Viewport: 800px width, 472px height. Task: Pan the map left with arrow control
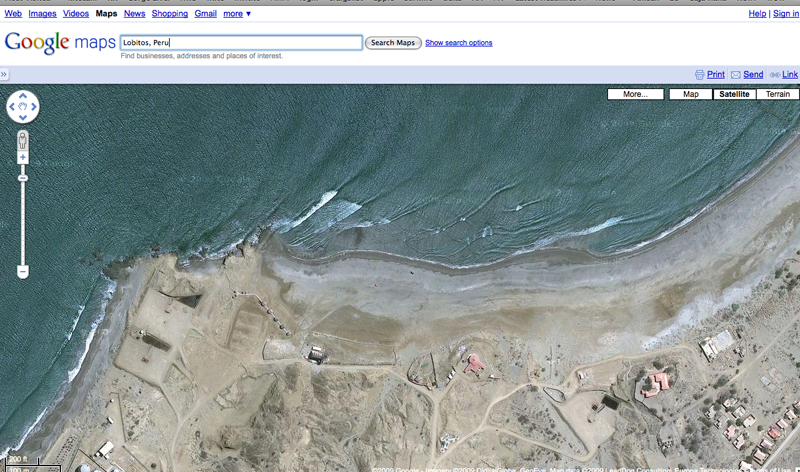point(12,106)
